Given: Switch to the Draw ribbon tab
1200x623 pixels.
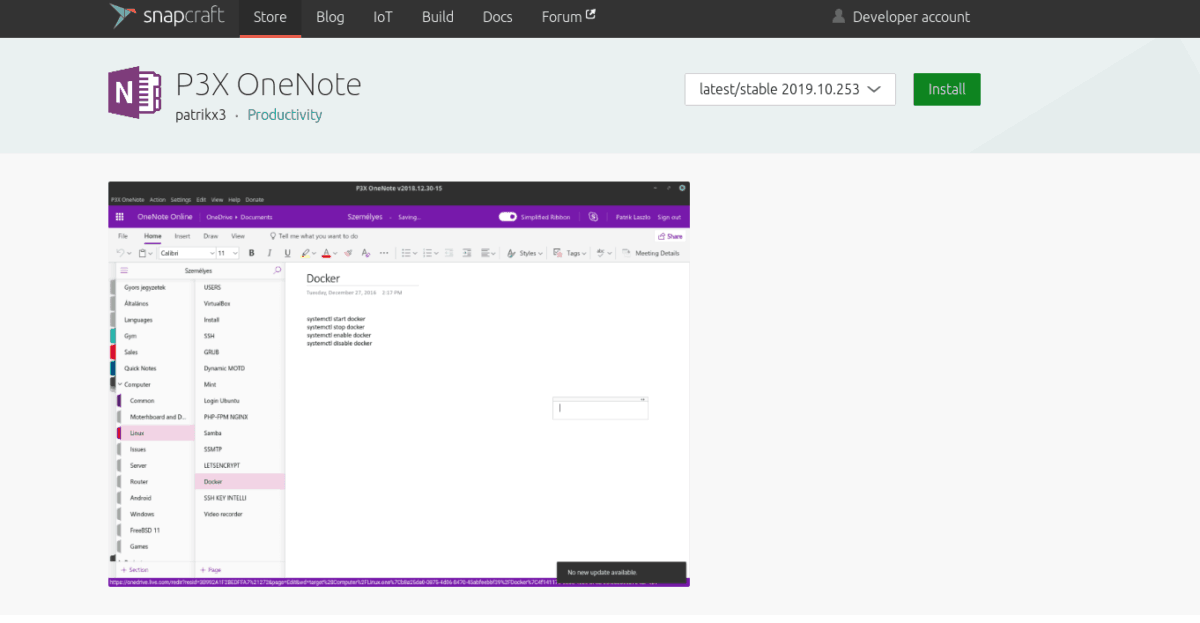Looking at the screenshot, I should pyautogui.click(x=209, y=236).
